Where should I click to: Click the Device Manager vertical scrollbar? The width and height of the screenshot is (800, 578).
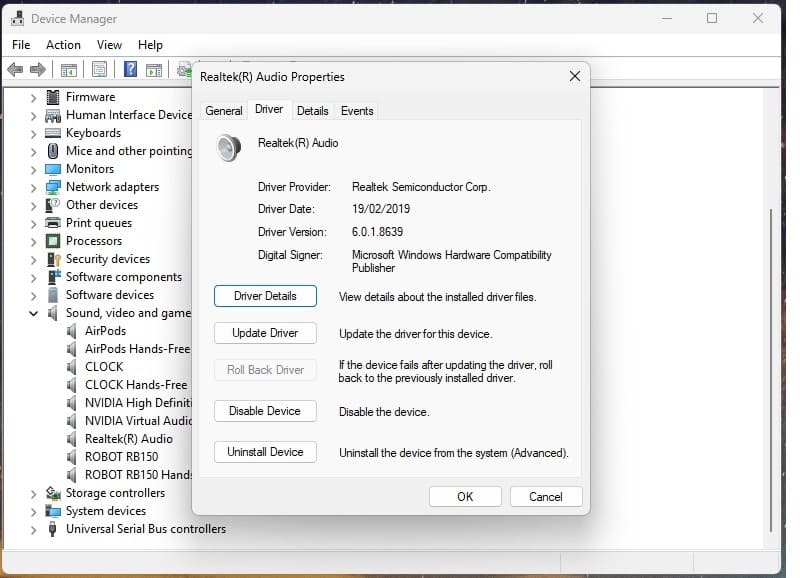click(x=771, y=370)
